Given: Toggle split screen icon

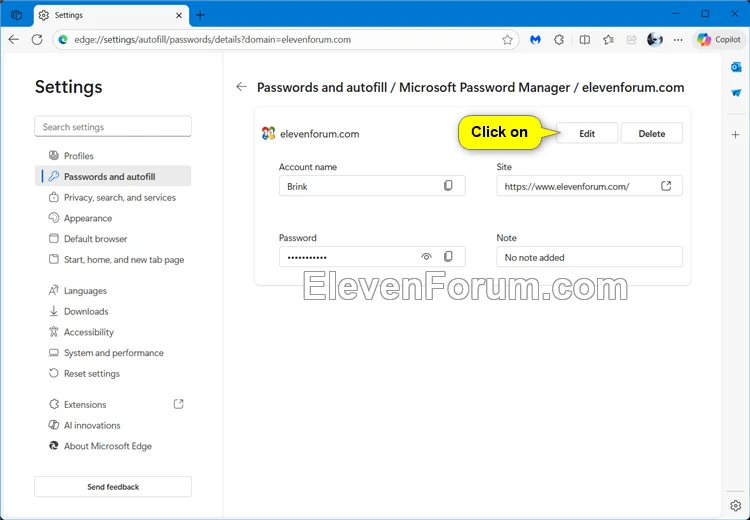Looking at the screenshot, I should tap(585, 40).
